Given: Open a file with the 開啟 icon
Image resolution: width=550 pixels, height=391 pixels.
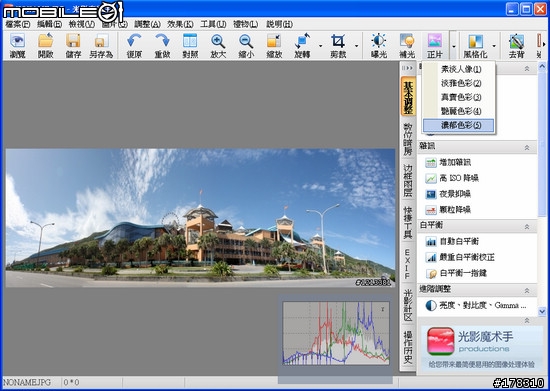Looking at the screenshot, I should [x=46, y=46].
